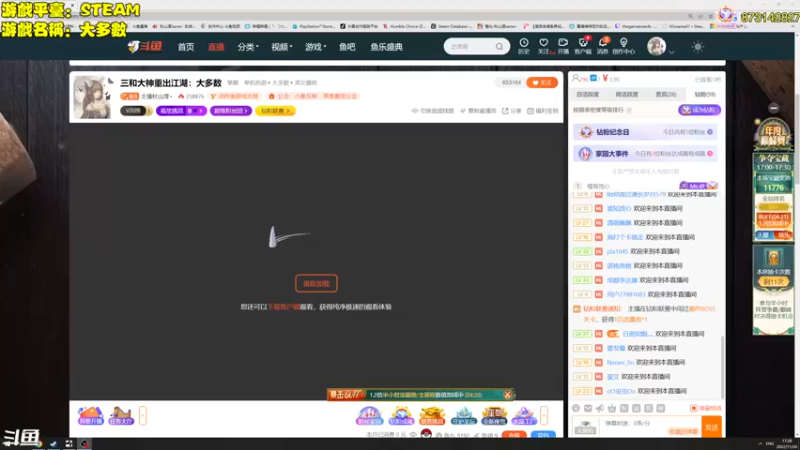Click the 粉丝宝箱 activity icon
Viewport: 800px width, 450px height.
pyautogui.click(x=369, y=416)
